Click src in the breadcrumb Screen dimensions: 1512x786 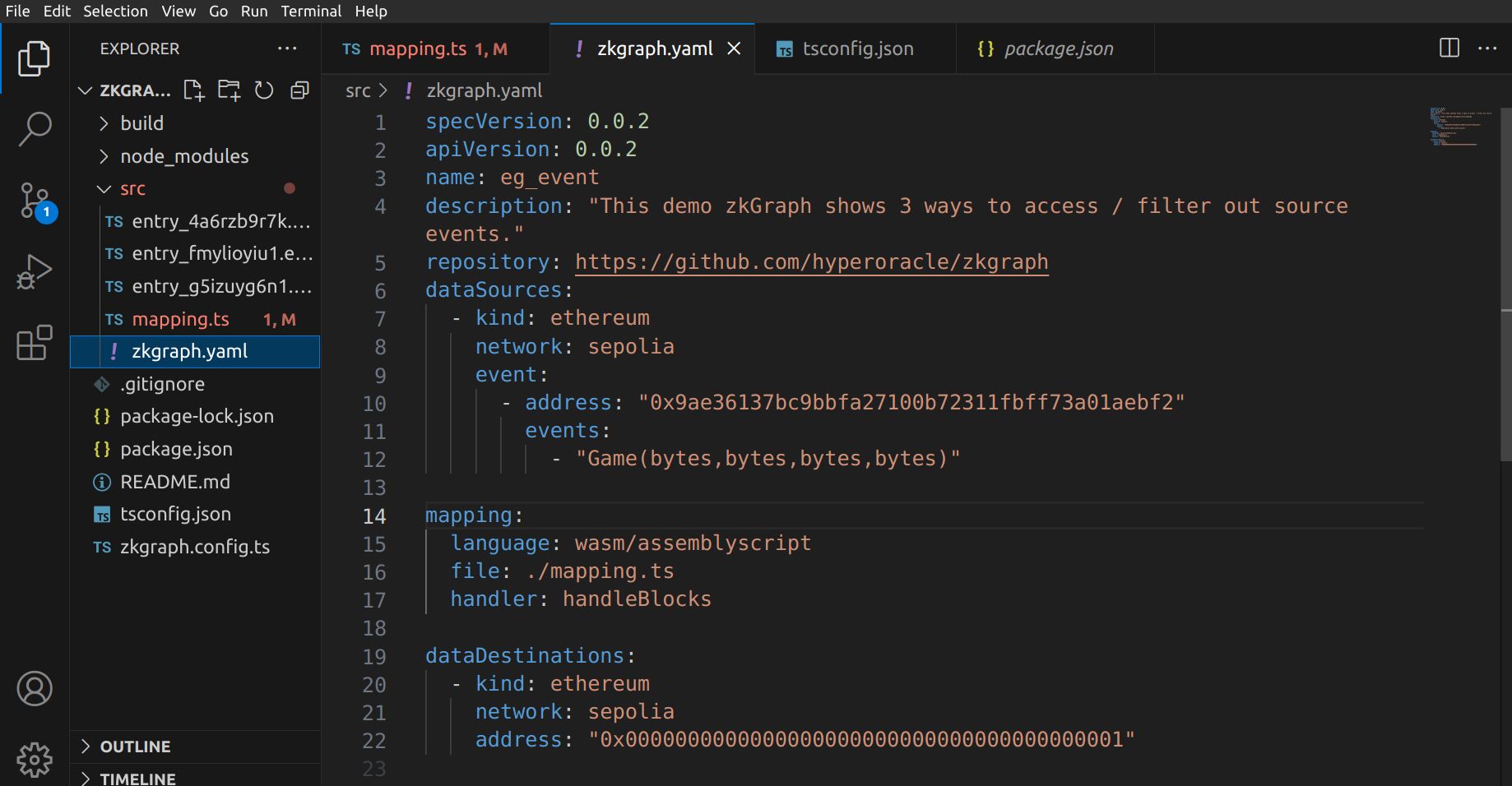358,90
